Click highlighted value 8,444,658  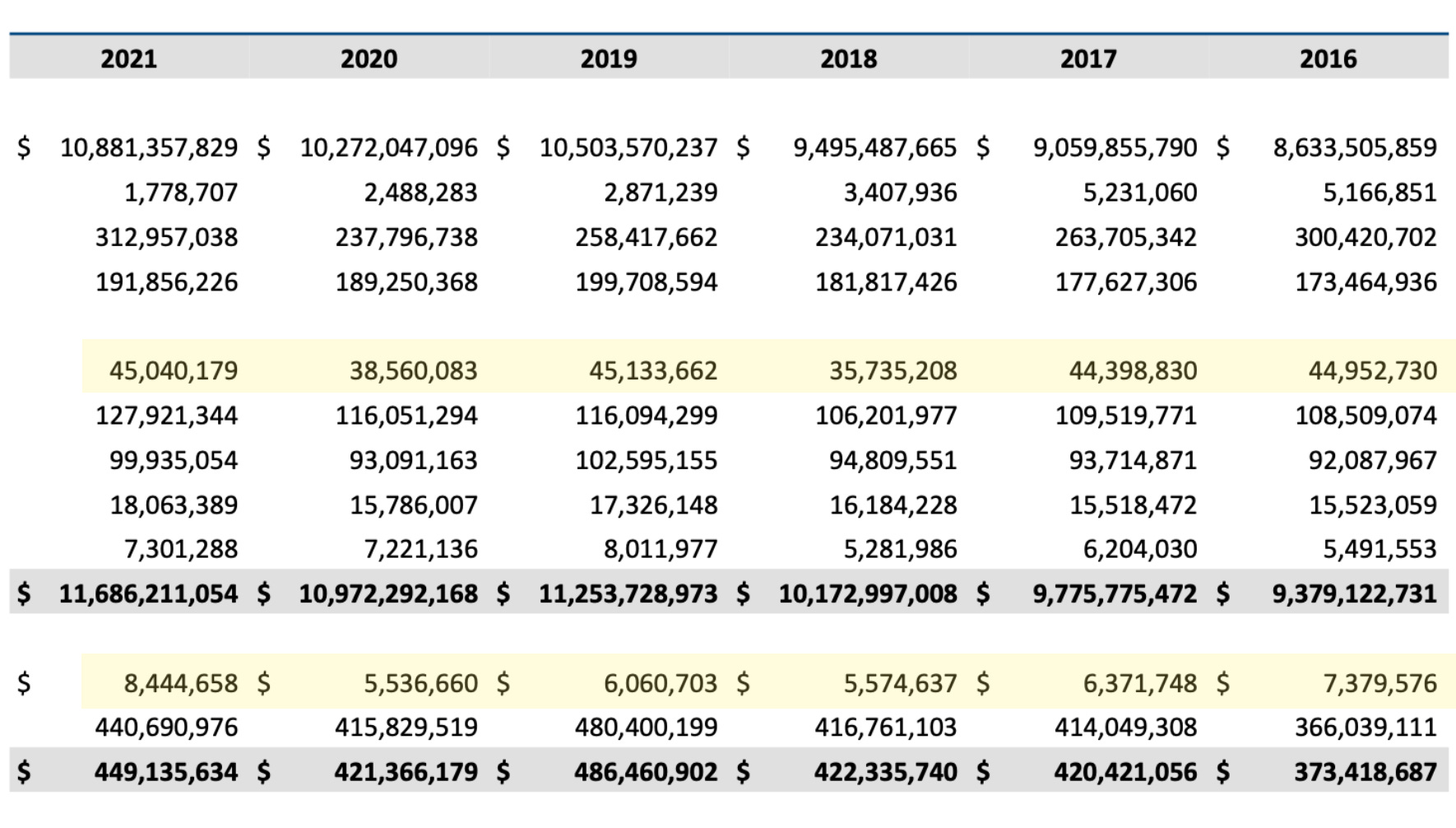click(x=181, y=683)
